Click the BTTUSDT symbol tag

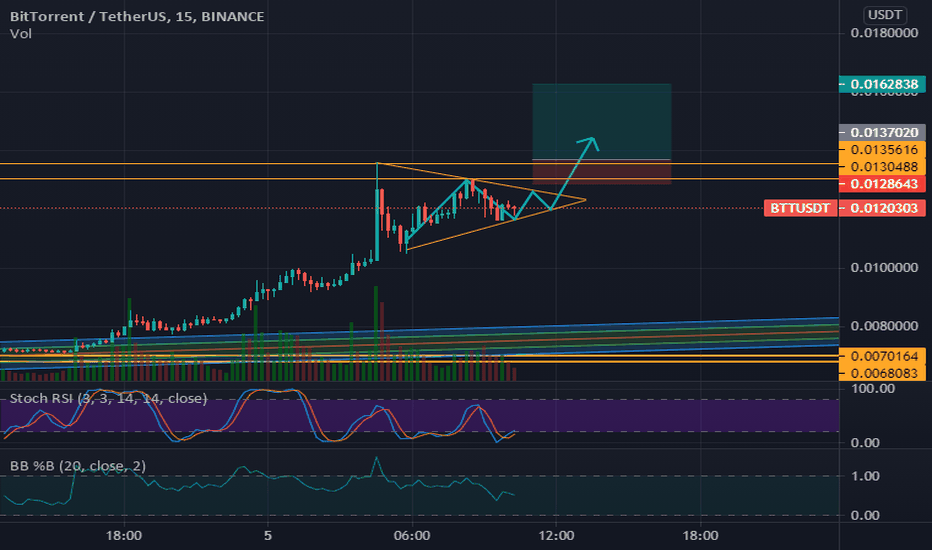pos(800,208)
